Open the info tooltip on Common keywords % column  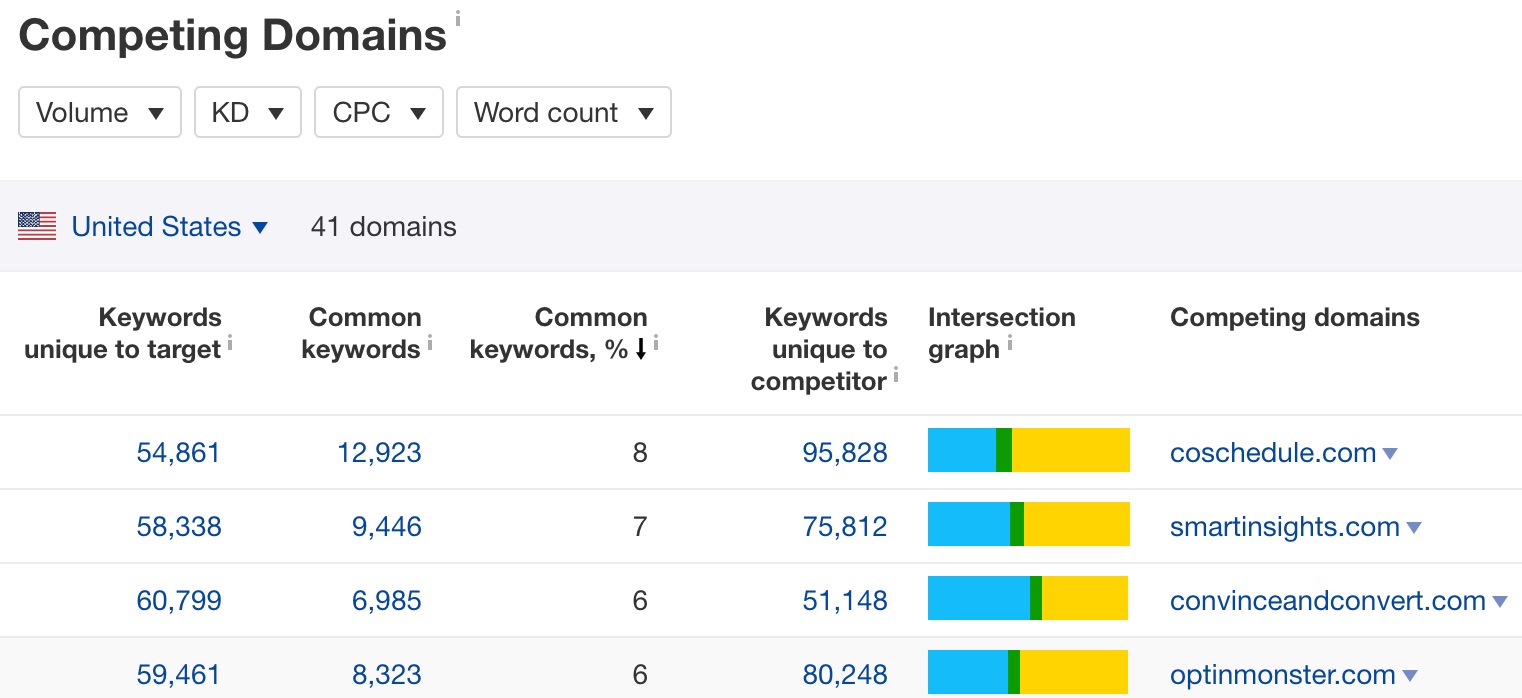point(657,343)
